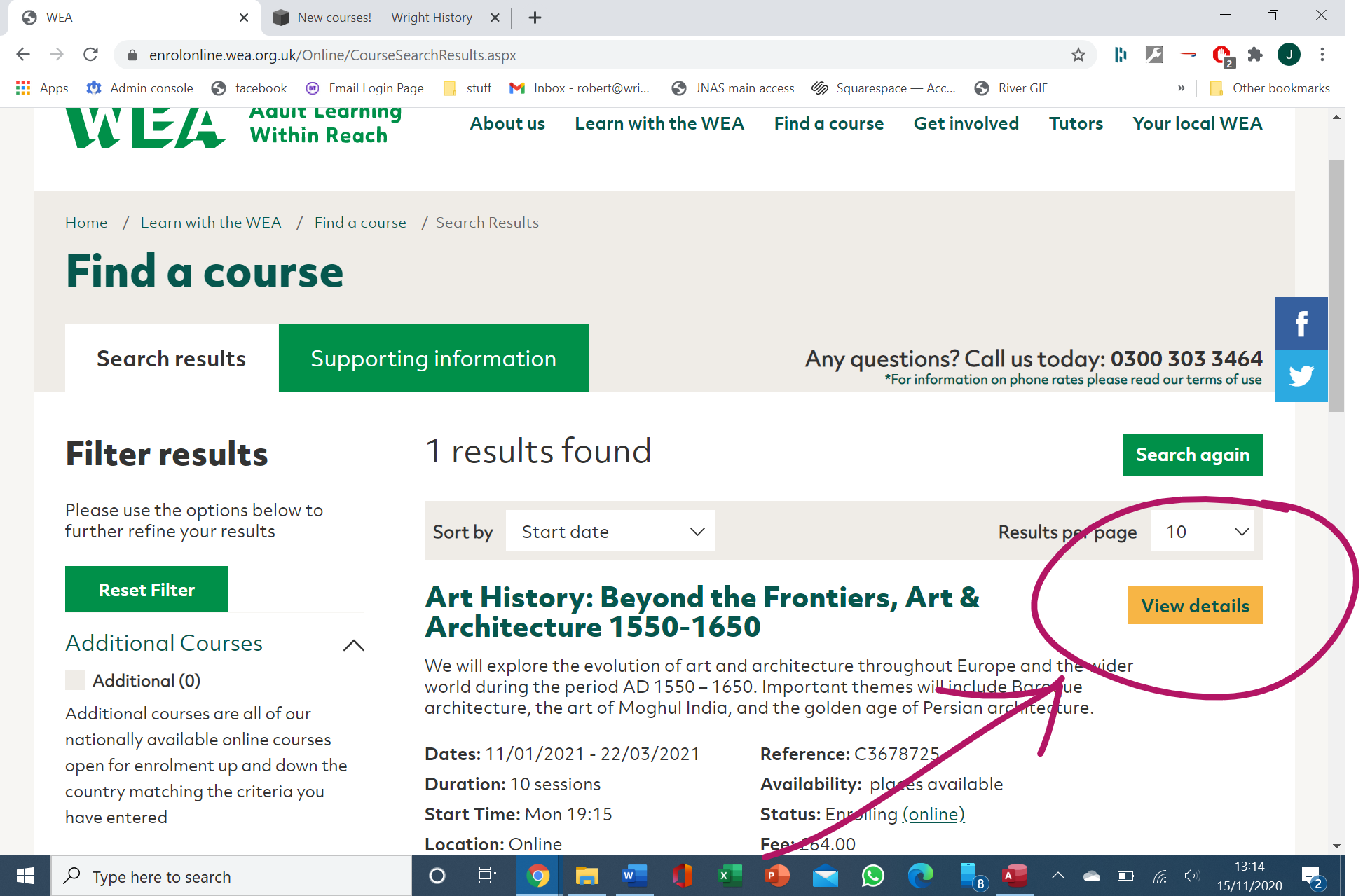Follow the Home breadcrumb link
The height and width of the screenshot is (896, 1363).
(x=86, y=222)
